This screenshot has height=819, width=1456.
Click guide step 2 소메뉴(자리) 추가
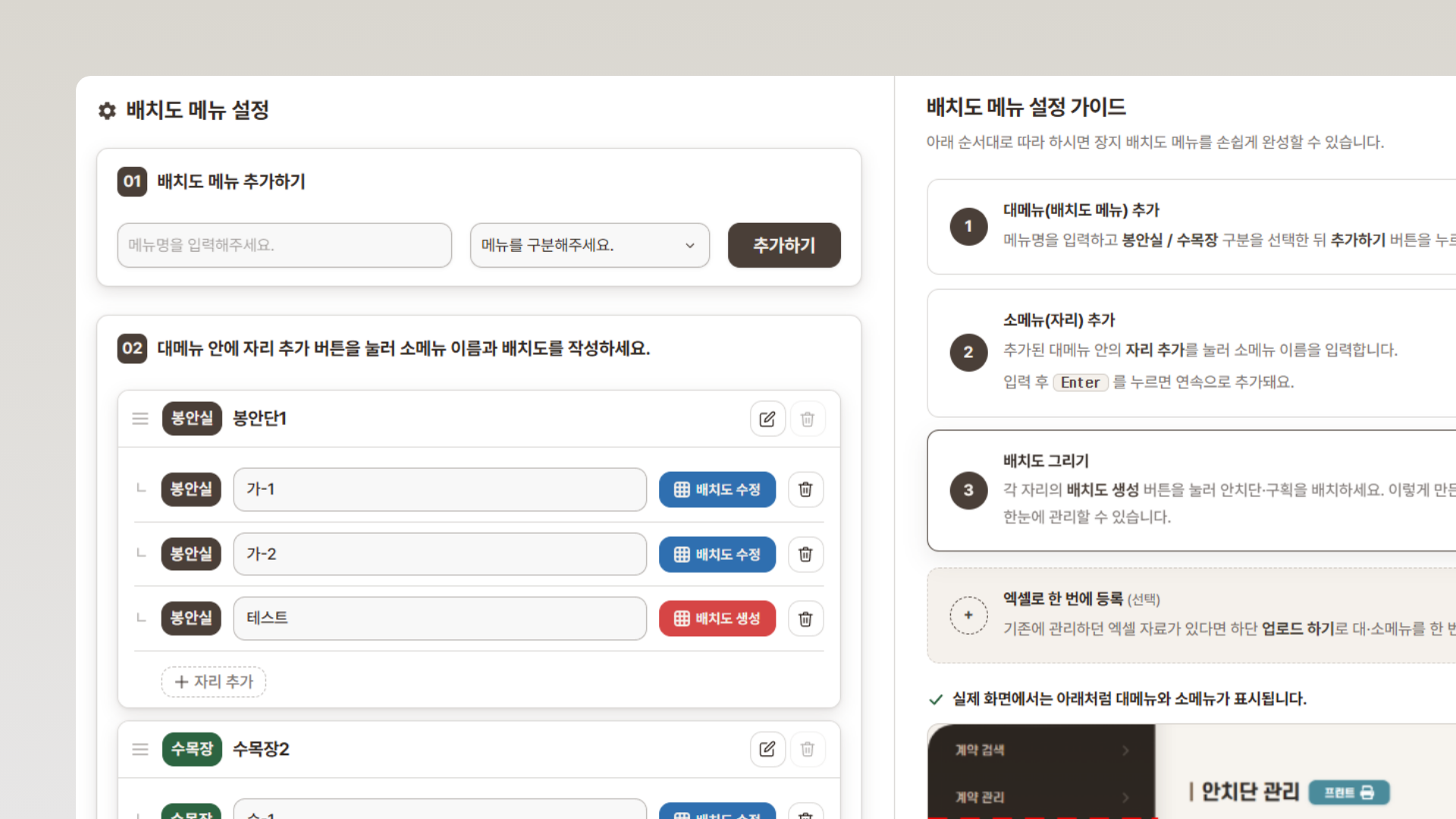[1191, 353]
